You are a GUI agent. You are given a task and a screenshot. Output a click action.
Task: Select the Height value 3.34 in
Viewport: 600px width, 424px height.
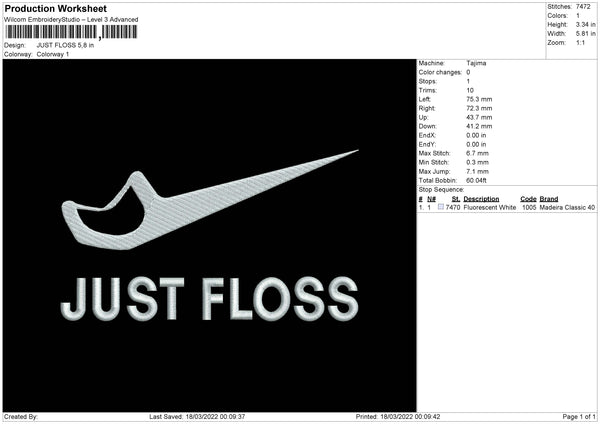click(x=585, y=24)
